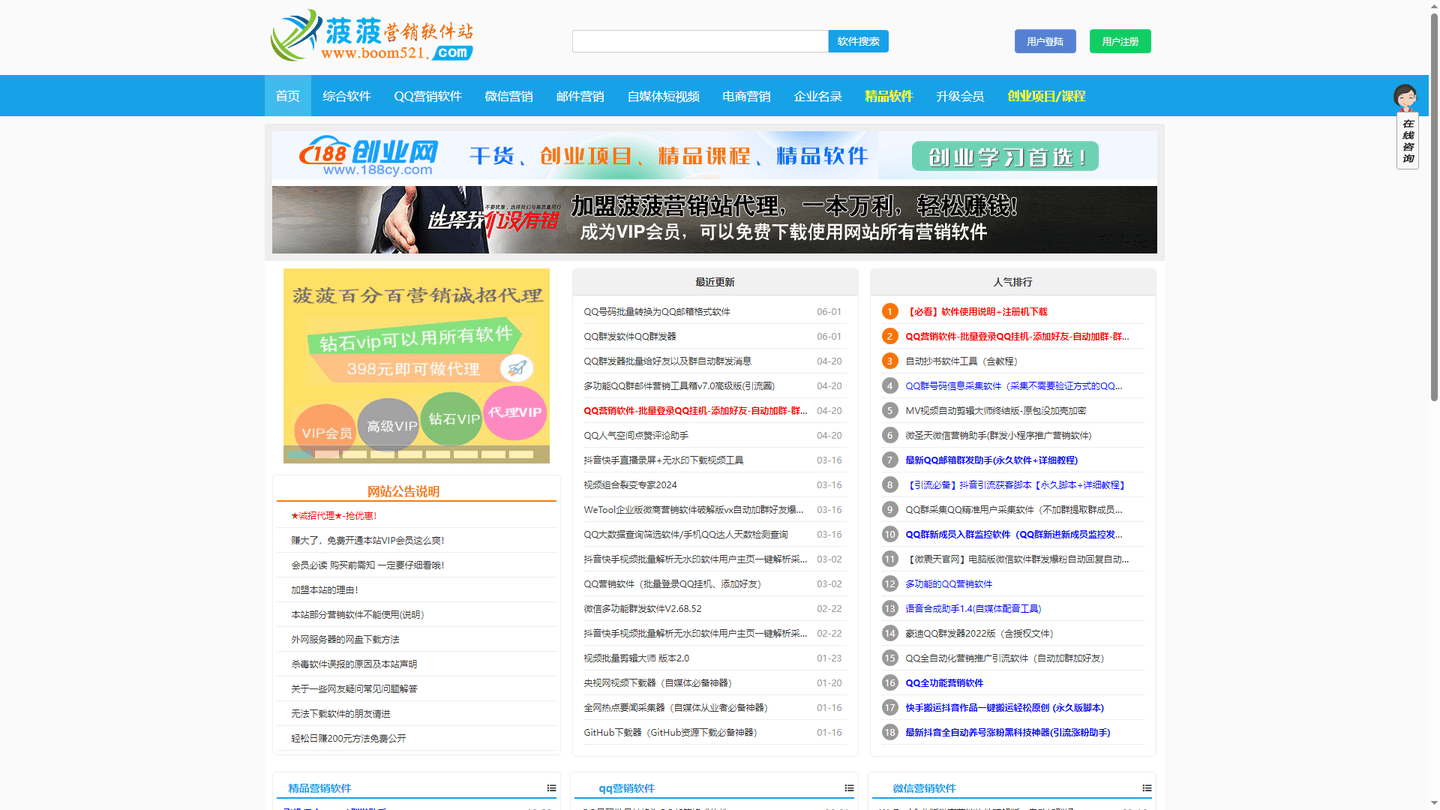This screenshot has height=810, width=1440.
Task: Open 微信多功能群发软件V2.68.52 link
Action: (x=643, y=609)
